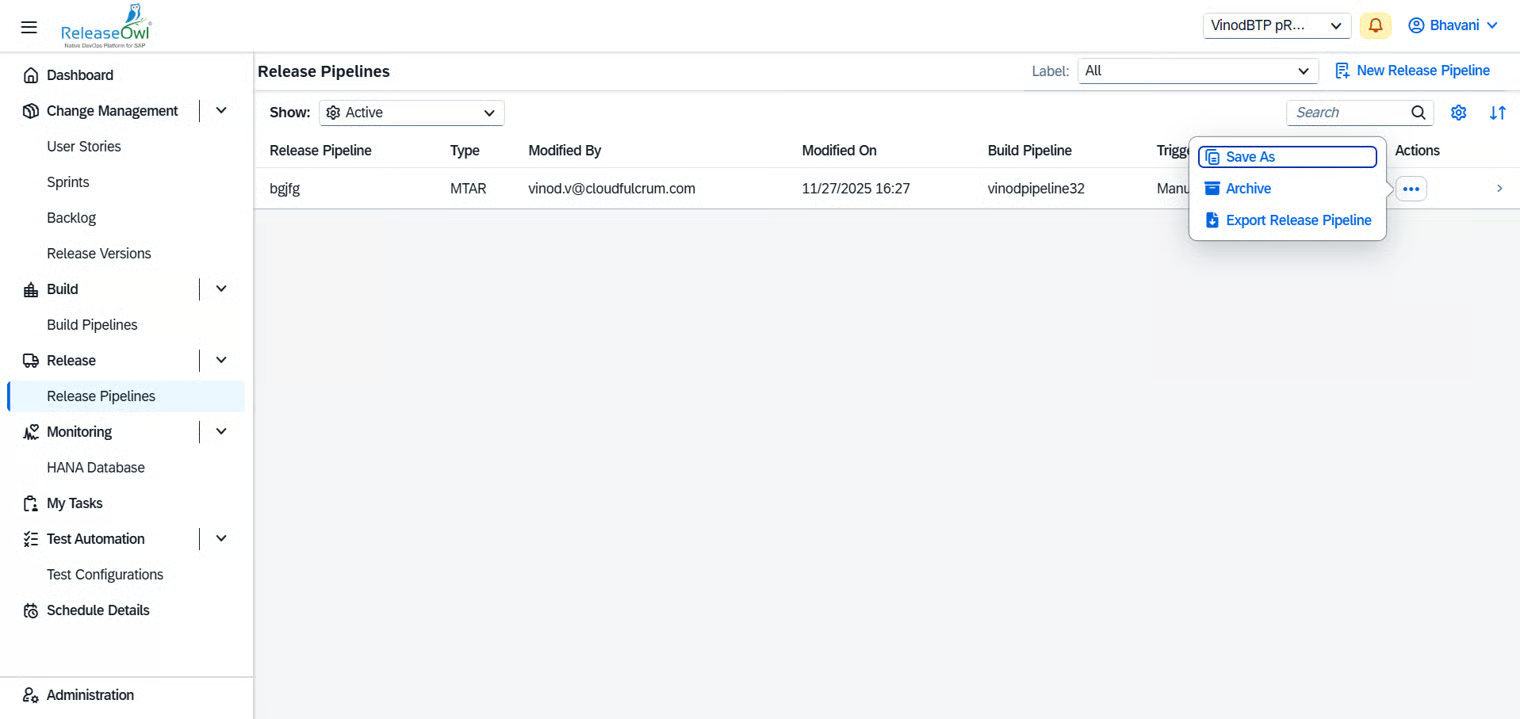Viewport: 1520px width, 719px height.
Task: Choose Archive in the actions menu
Action: coord(1247,189)
